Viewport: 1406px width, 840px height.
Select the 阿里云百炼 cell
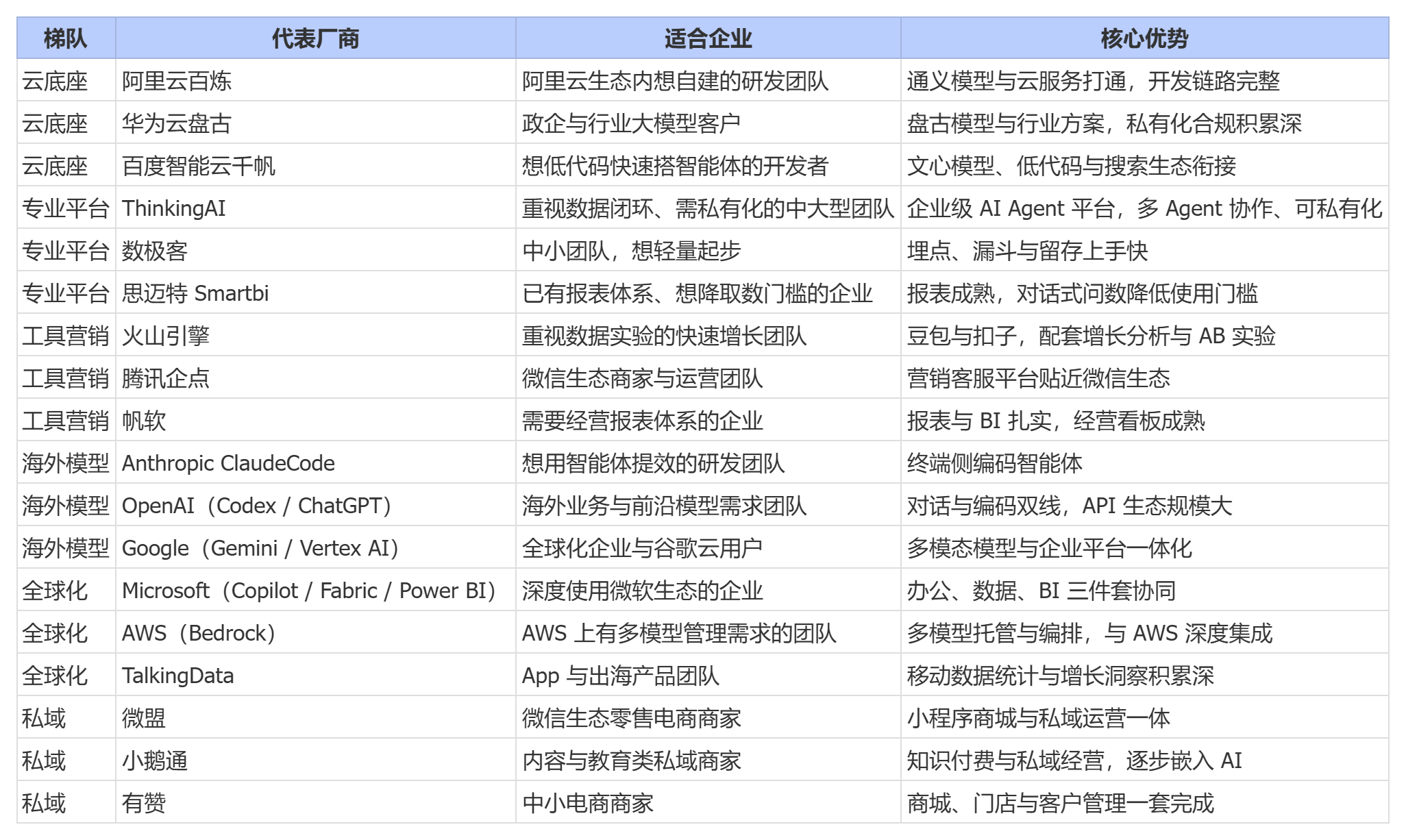316,80
